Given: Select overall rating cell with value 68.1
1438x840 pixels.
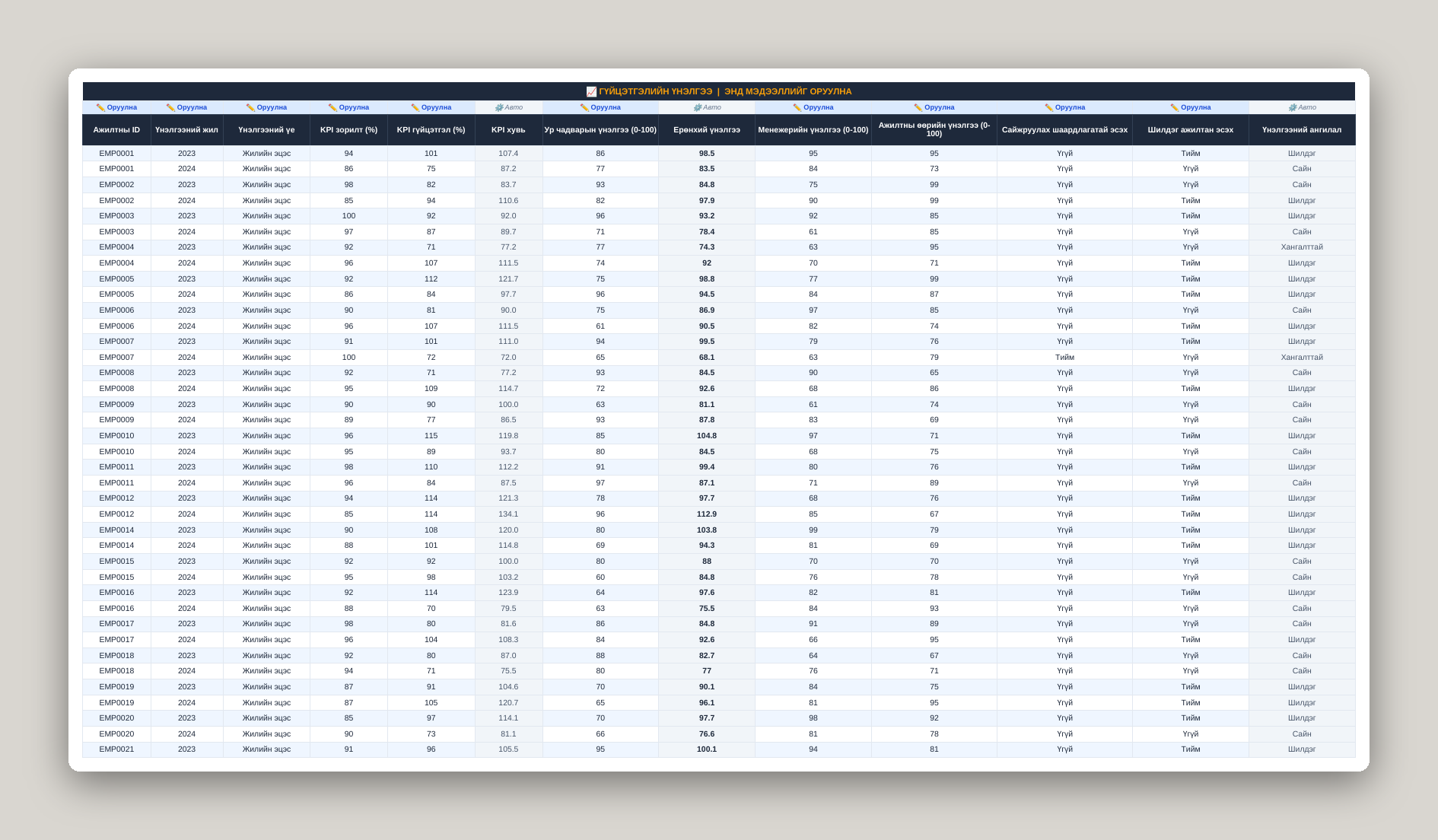Looking at the screenshot, I should pyautogui.click(x=707, y=358).
